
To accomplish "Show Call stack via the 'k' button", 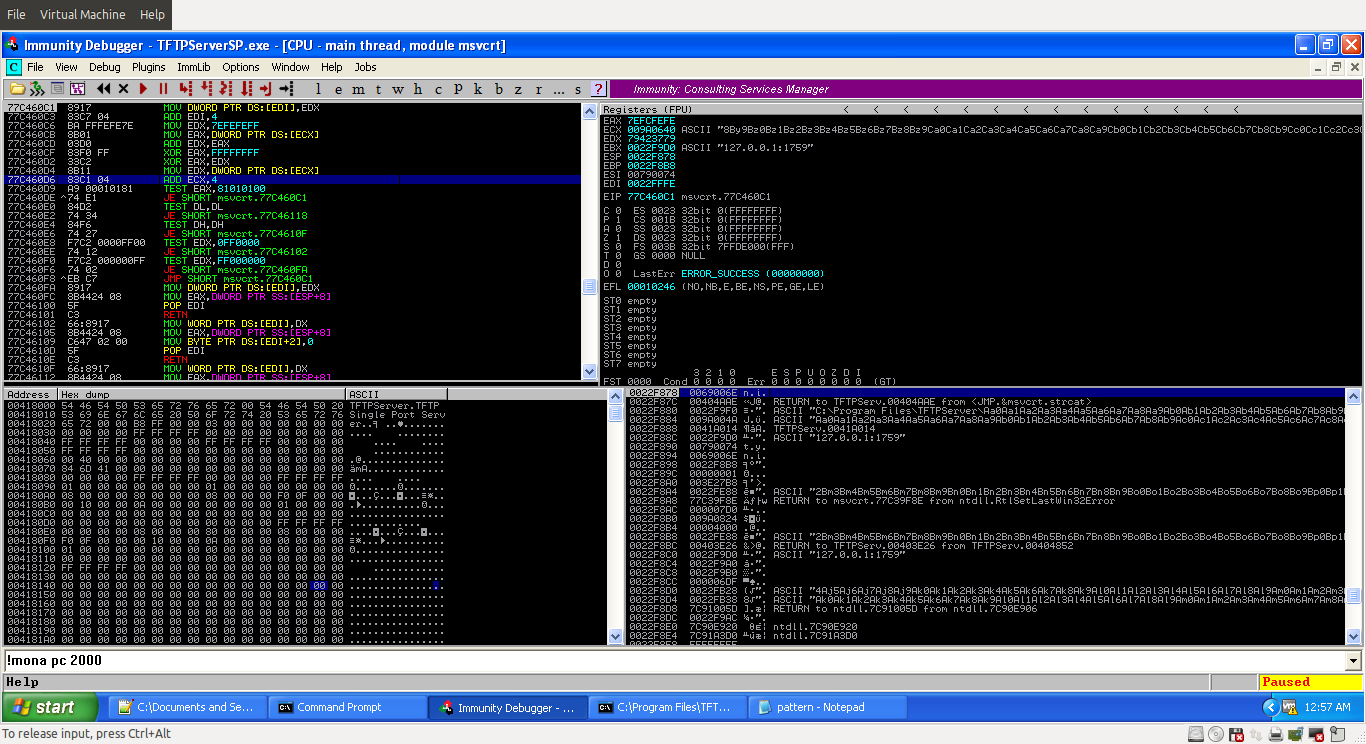I will [x=478, y=89].
